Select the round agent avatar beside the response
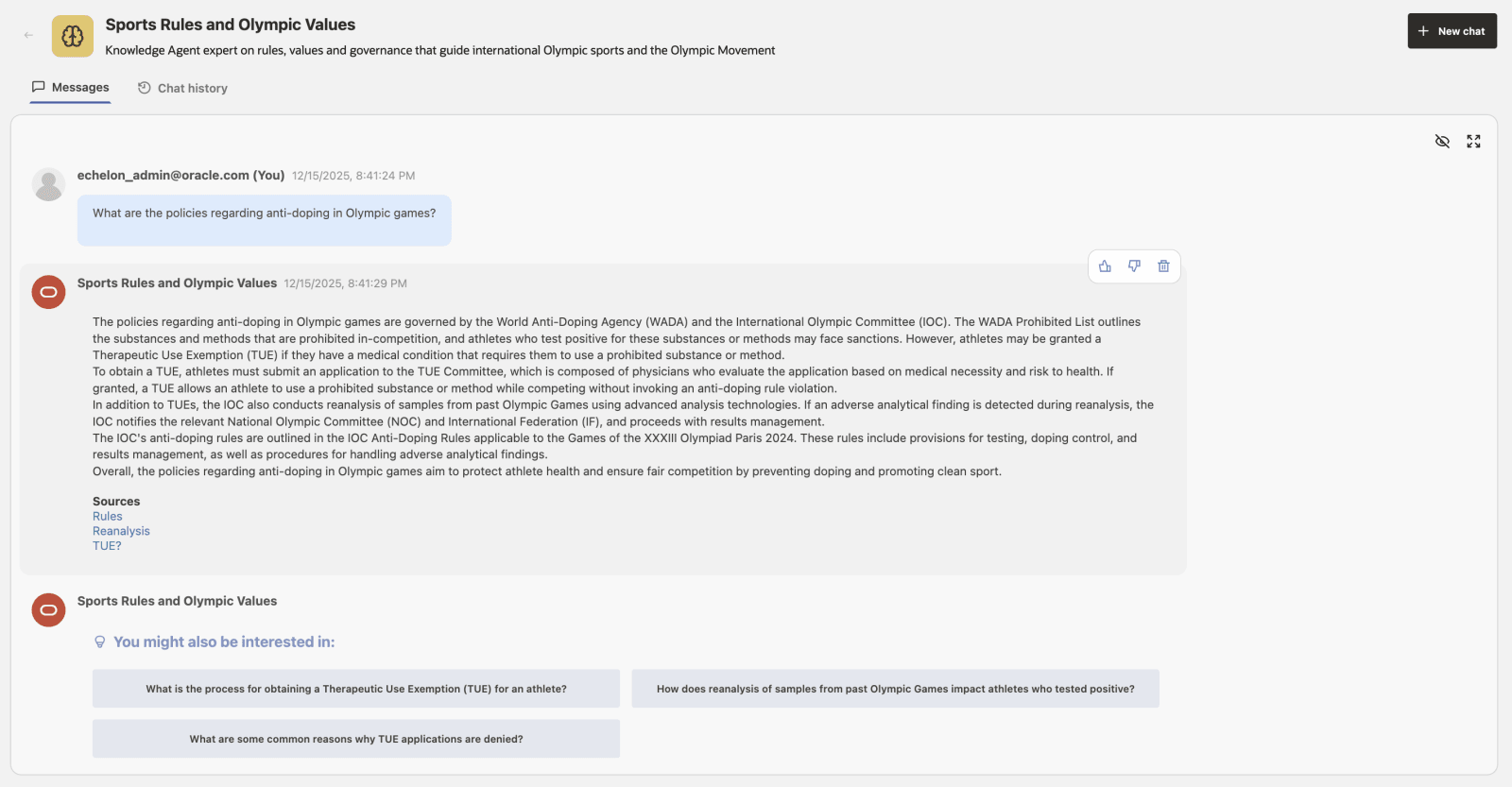 [48, 292]
